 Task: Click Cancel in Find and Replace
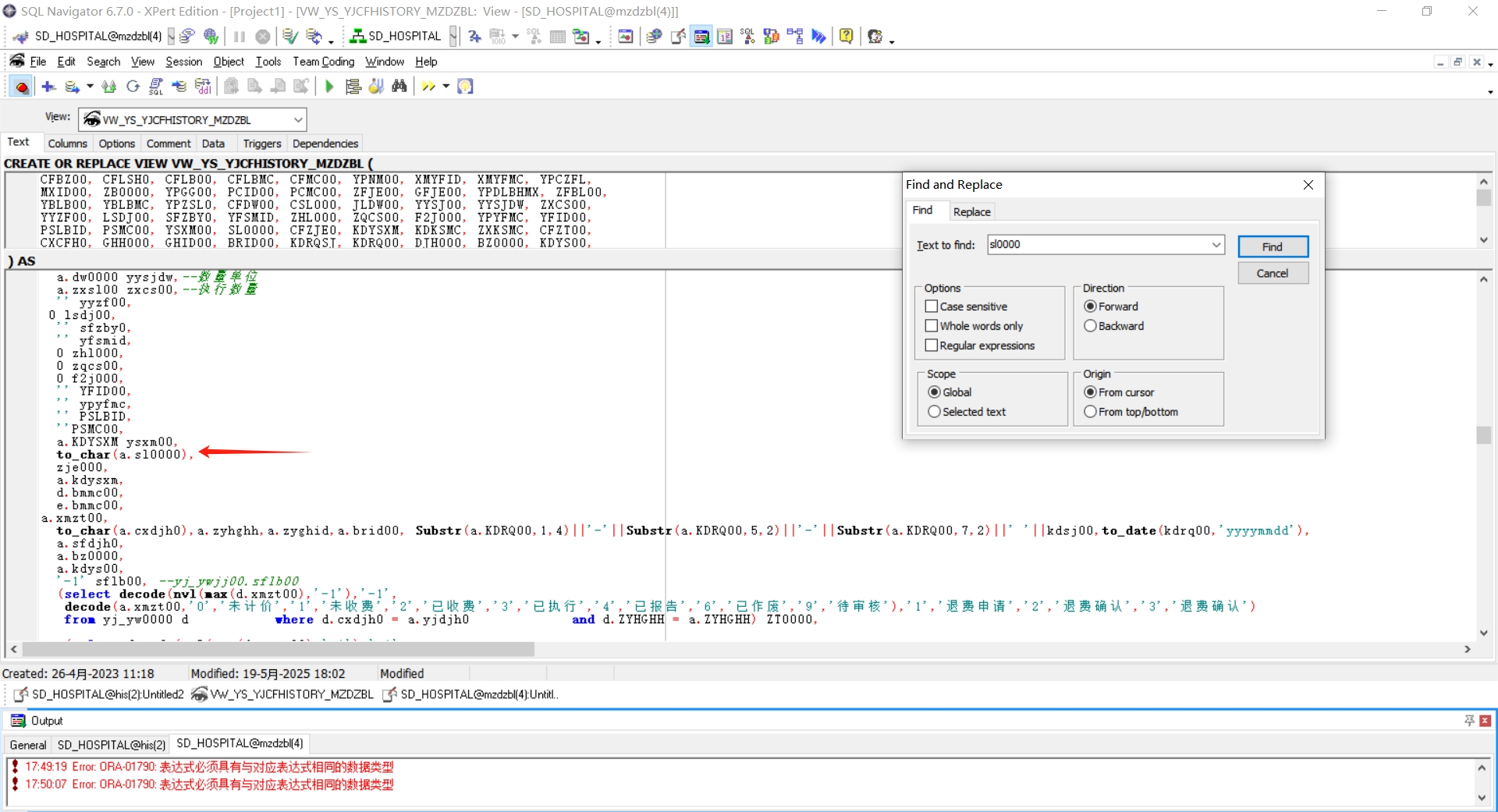point(1272,273)
